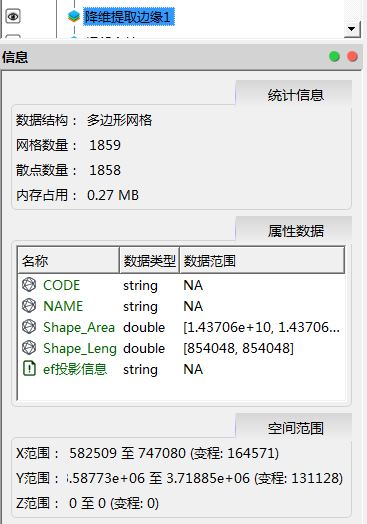Click the Shape_Area attribute icon

29,326
